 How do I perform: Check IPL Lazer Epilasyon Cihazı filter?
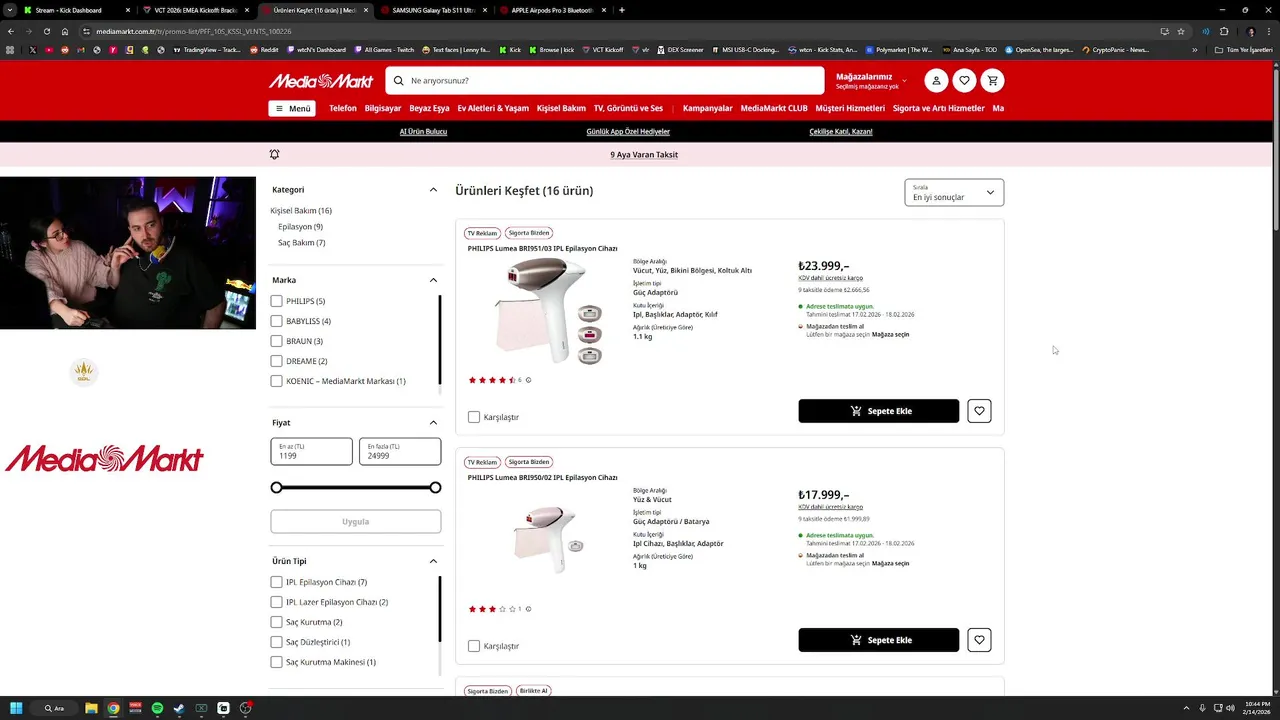coord(276,602)
